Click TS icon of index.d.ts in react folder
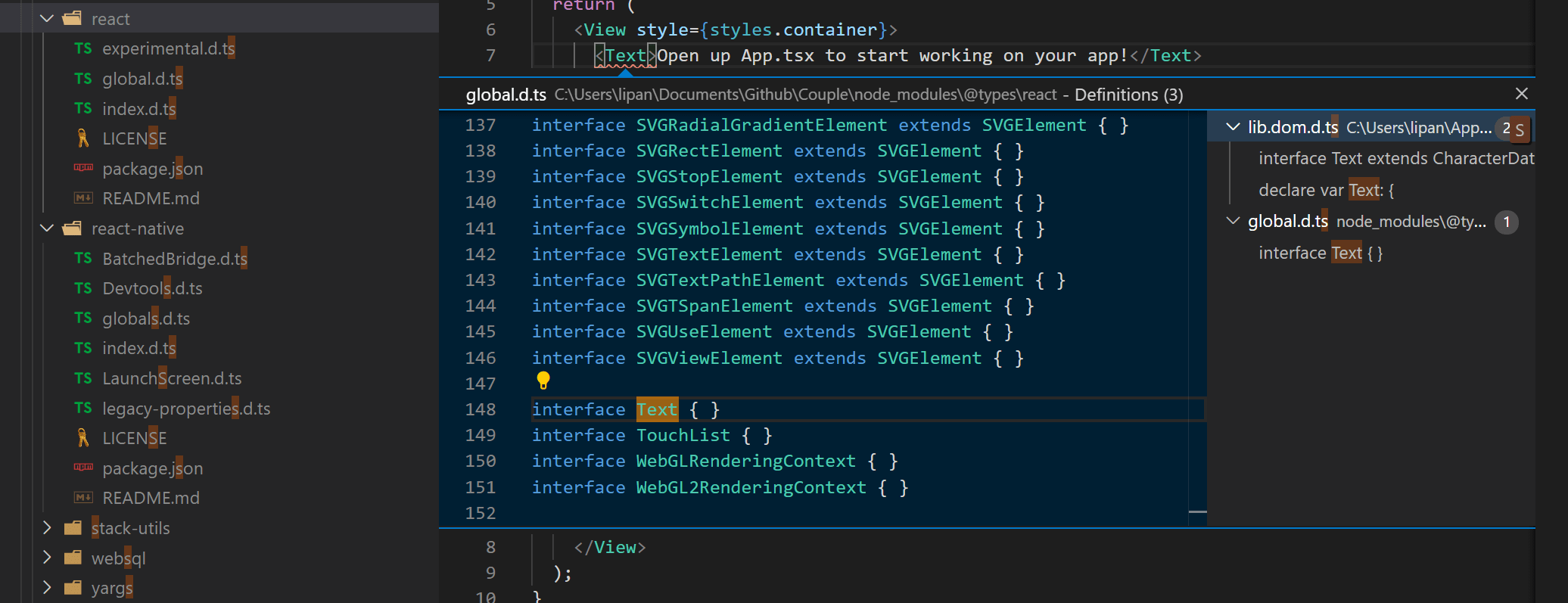 (83, 108)
